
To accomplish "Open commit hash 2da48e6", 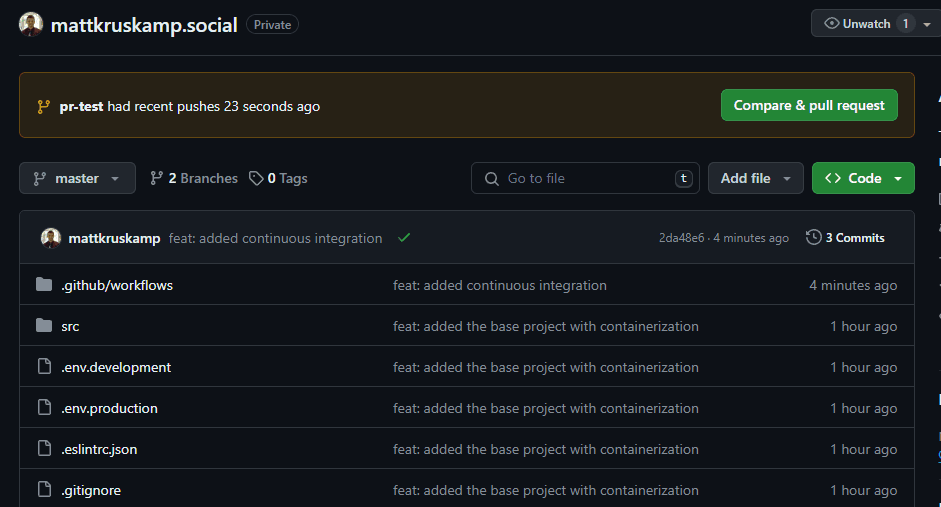I will click(681, 238).
